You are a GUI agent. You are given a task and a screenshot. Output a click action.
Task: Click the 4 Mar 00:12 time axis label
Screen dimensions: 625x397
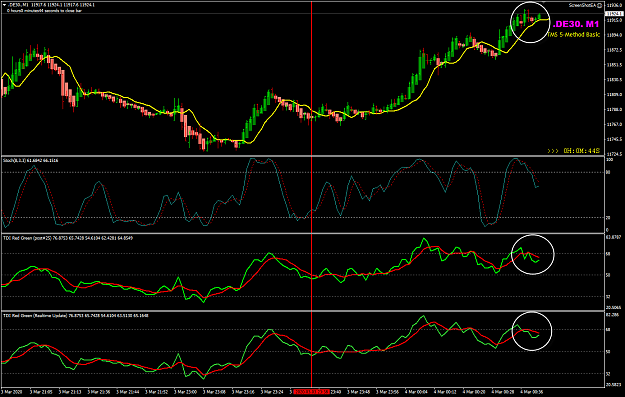[x=446, y=392]
